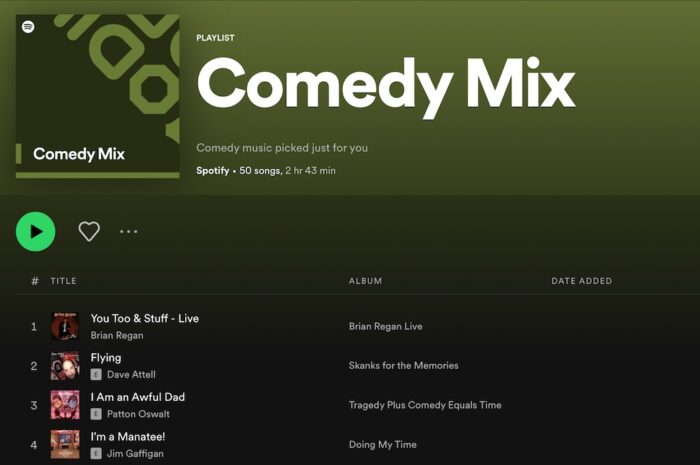Sort tracks by the ALBUM column header
The height and width of the screenshot is (465, 700).
[365, 281]
